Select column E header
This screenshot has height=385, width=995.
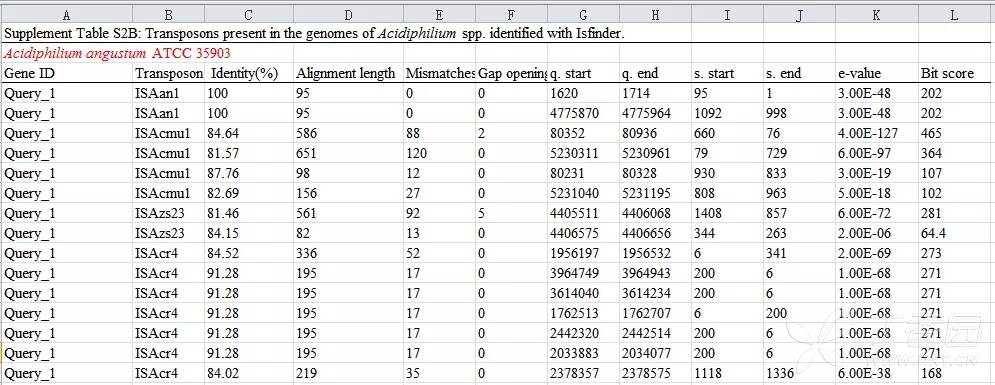click(x=439, y=15)
